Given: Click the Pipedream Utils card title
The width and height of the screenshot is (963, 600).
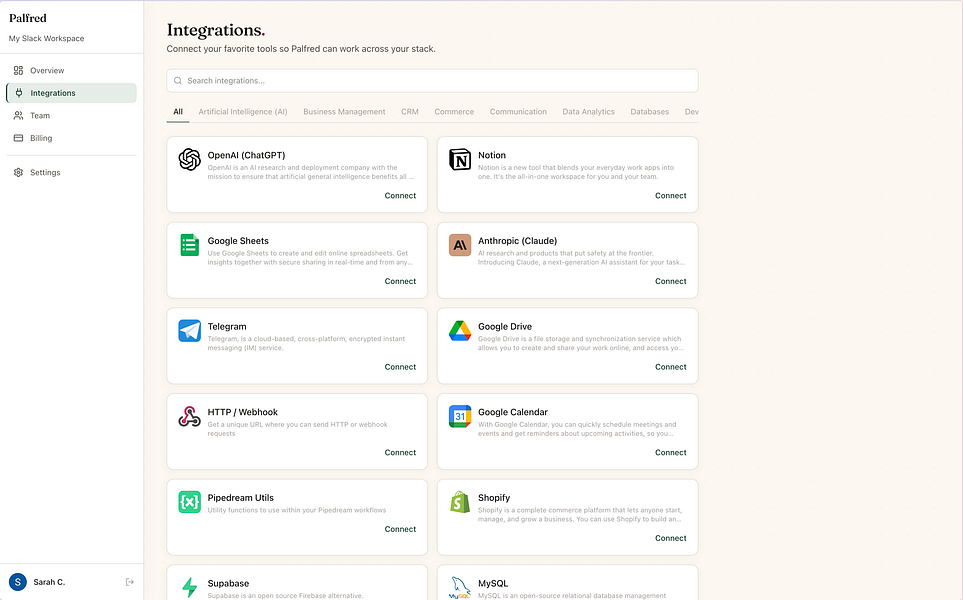Looking at the screenshot, I should pyautogui.click(x=241, y=498).
